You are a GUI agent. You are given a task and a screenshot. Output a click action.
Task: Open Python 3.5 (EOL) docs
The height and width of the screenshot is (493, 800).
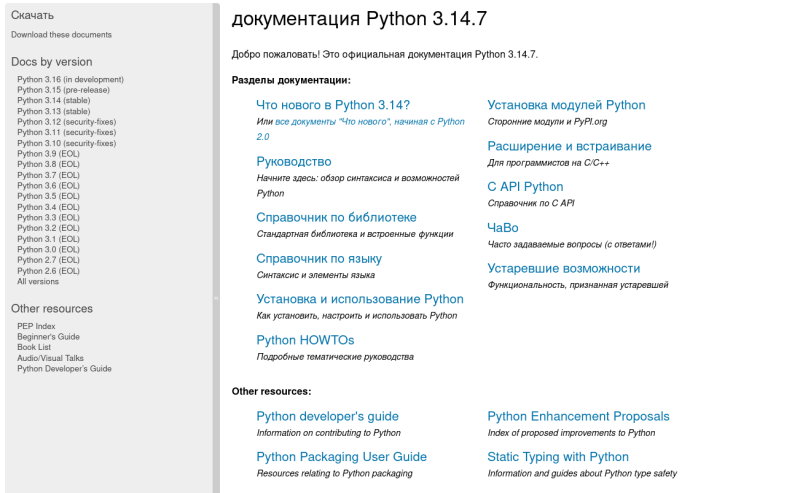pos(48,196)
